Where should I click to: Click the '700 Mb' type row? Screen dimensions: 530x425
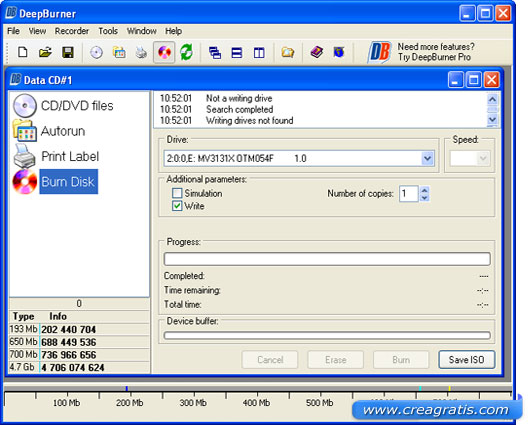pyautogui.click(x=79, y=355)
